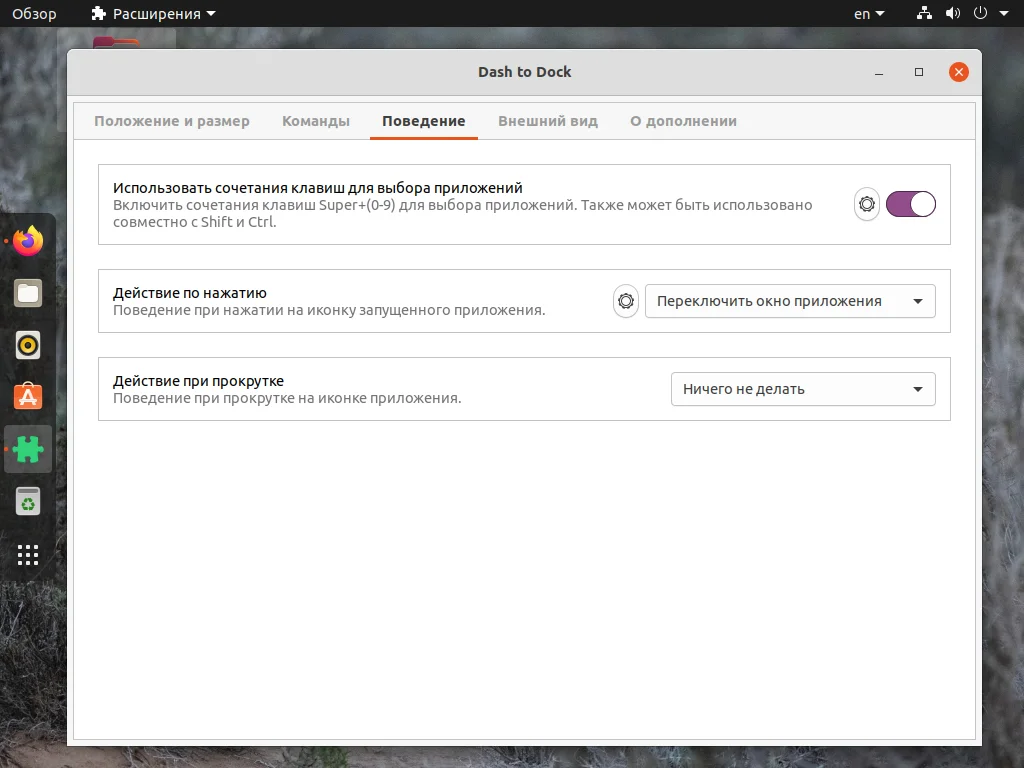Select the active Extensions puzzle icon in dock
This screenshot has width=1024, height=768.
[27, 449]
